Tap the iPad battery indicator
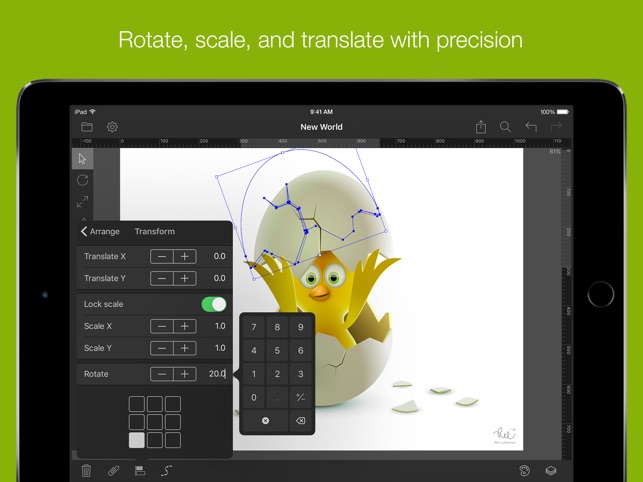Screen dimensions: 643x482 pos(562,112)
